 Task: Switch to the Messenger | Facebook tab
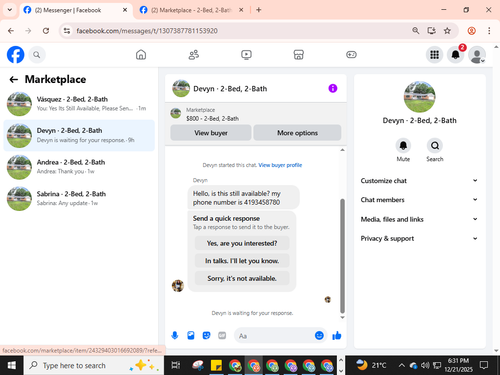75,10
